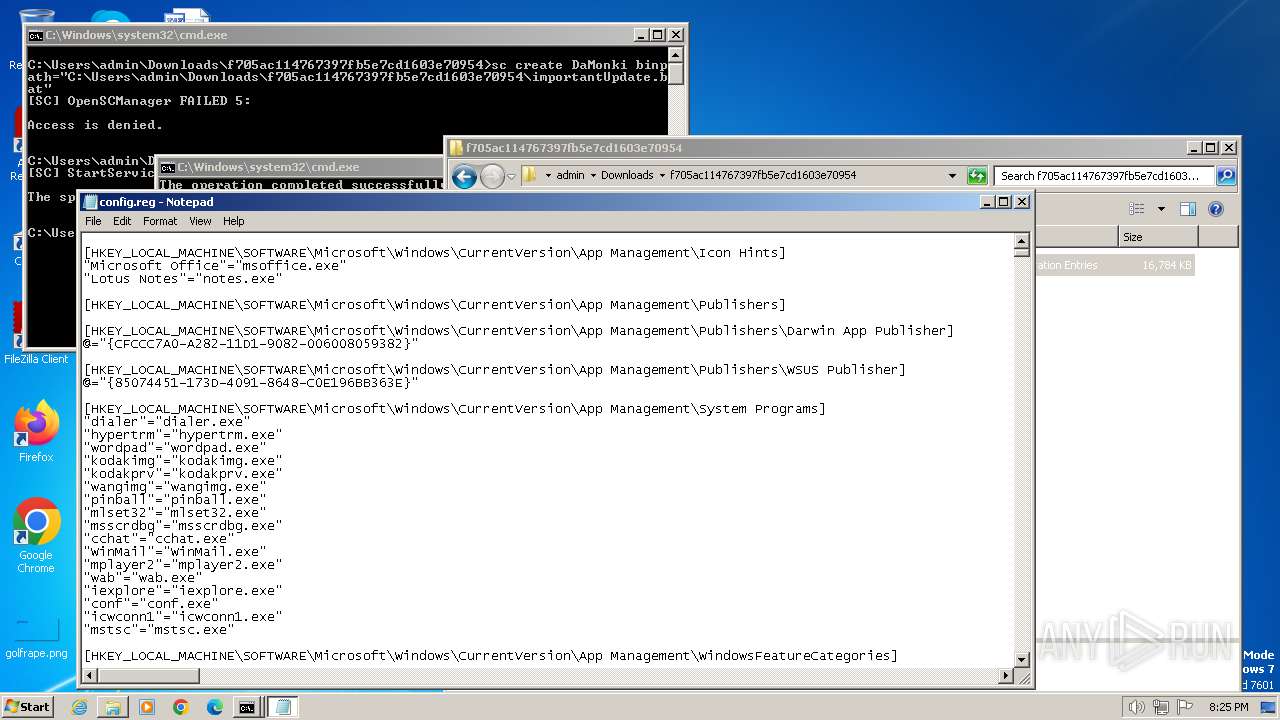
Task: Click Notepad horizontal scrollbar left arrow
Action: click(x=90, y=676)
